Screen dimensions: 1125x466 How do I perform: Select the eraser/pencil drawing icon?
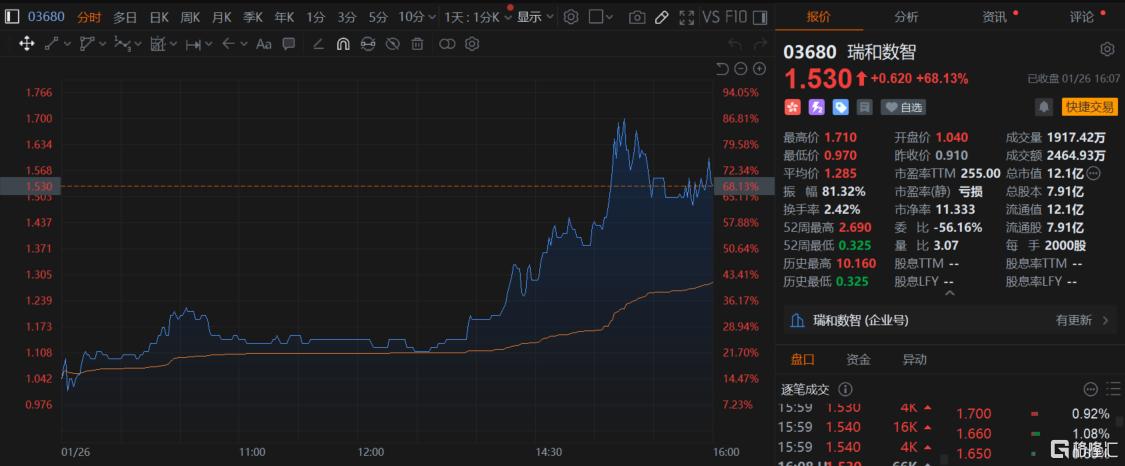pos(661,17)
